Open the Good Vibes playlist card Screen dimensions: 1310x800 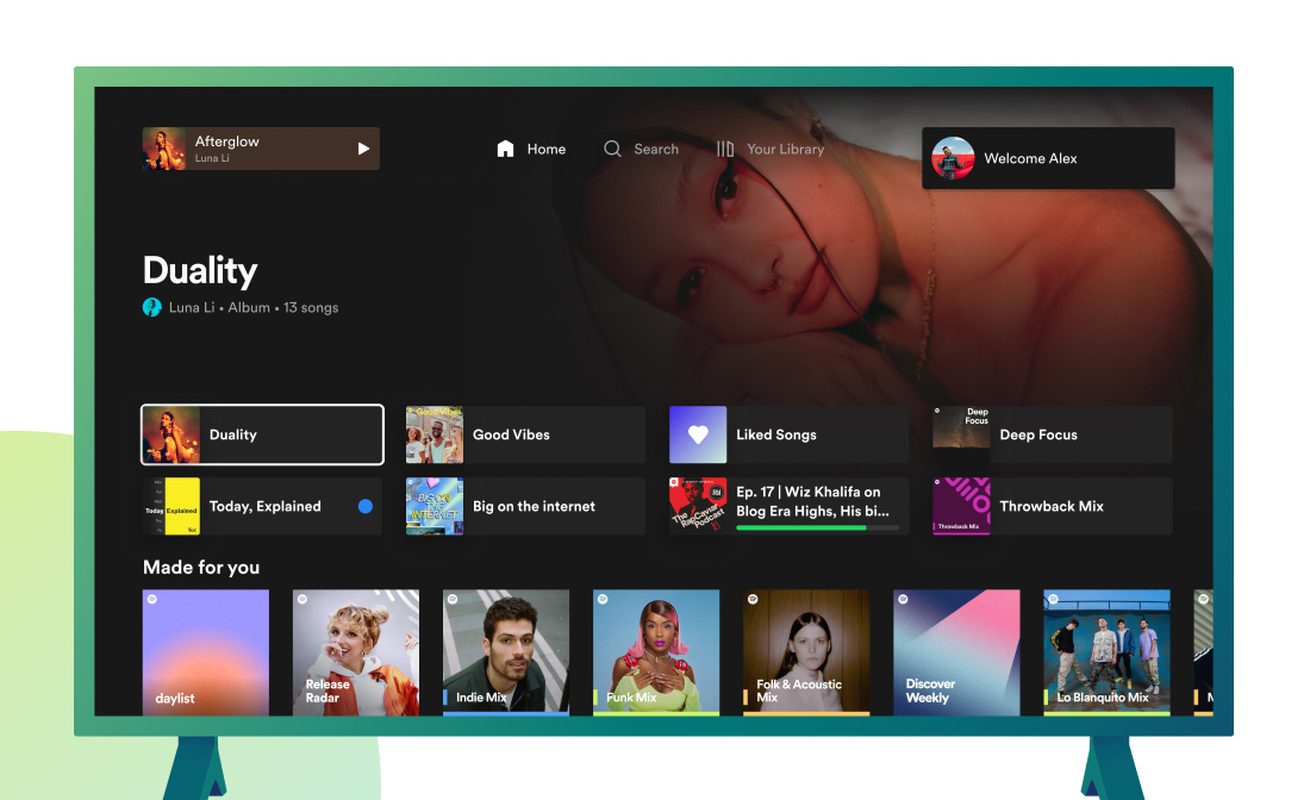(x=525, y=435)
